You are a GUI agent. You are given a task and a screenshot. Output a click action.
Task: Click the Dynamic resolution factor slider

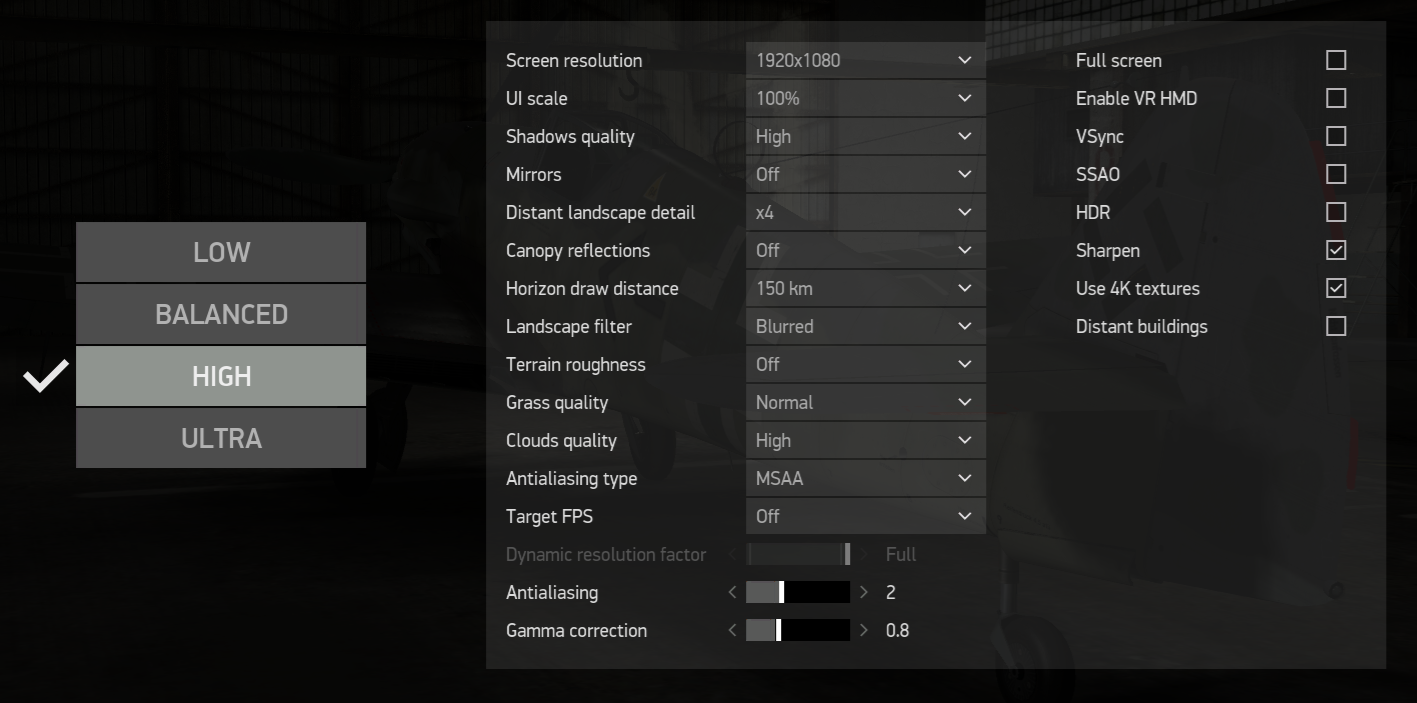(798, 554)
